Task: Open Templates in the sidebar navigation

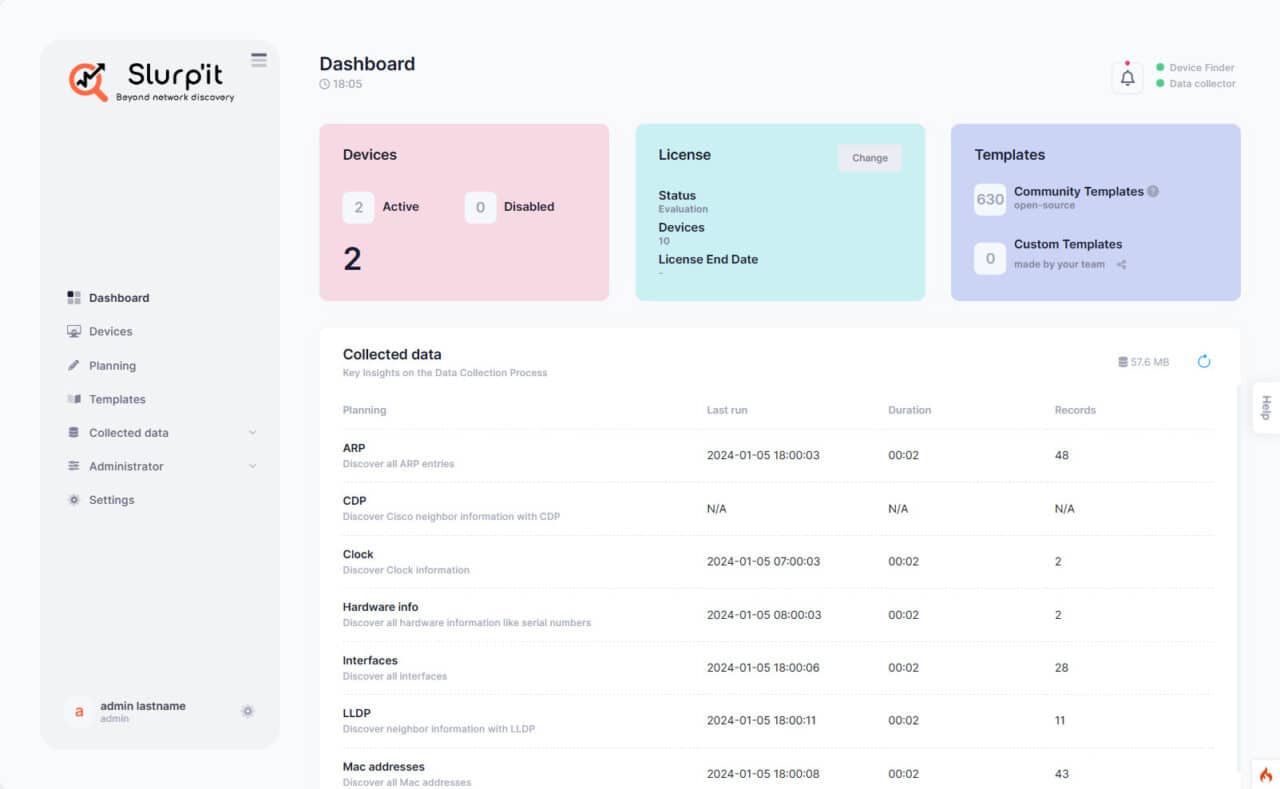Action: (x=117, y=399)
